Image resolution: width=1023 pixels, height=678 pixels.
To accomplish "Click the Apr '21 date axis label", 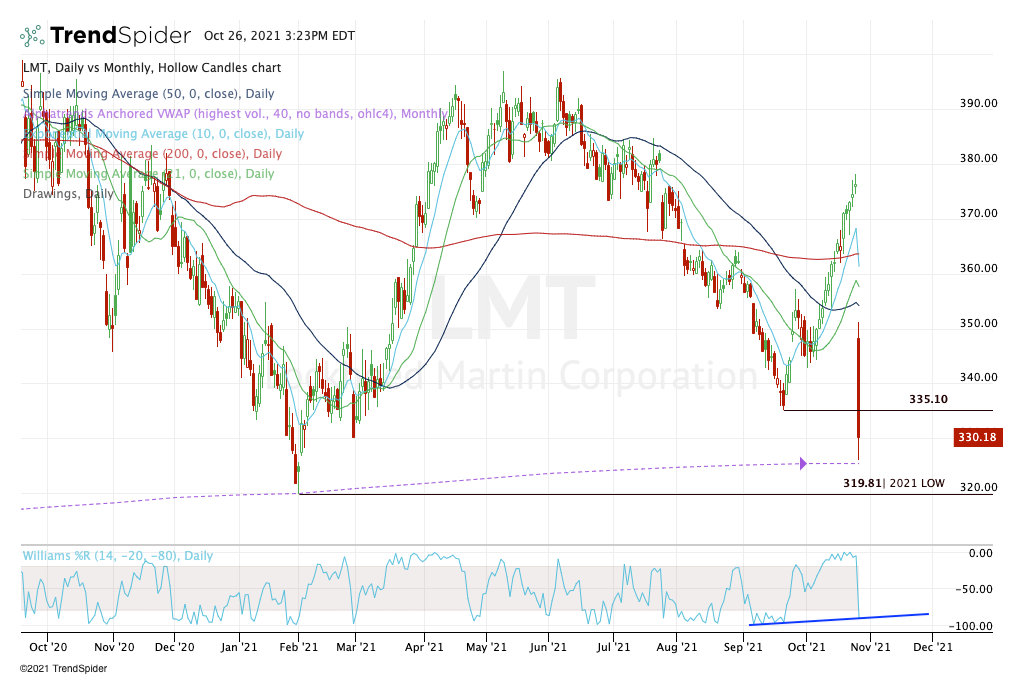I will point(424,647).
